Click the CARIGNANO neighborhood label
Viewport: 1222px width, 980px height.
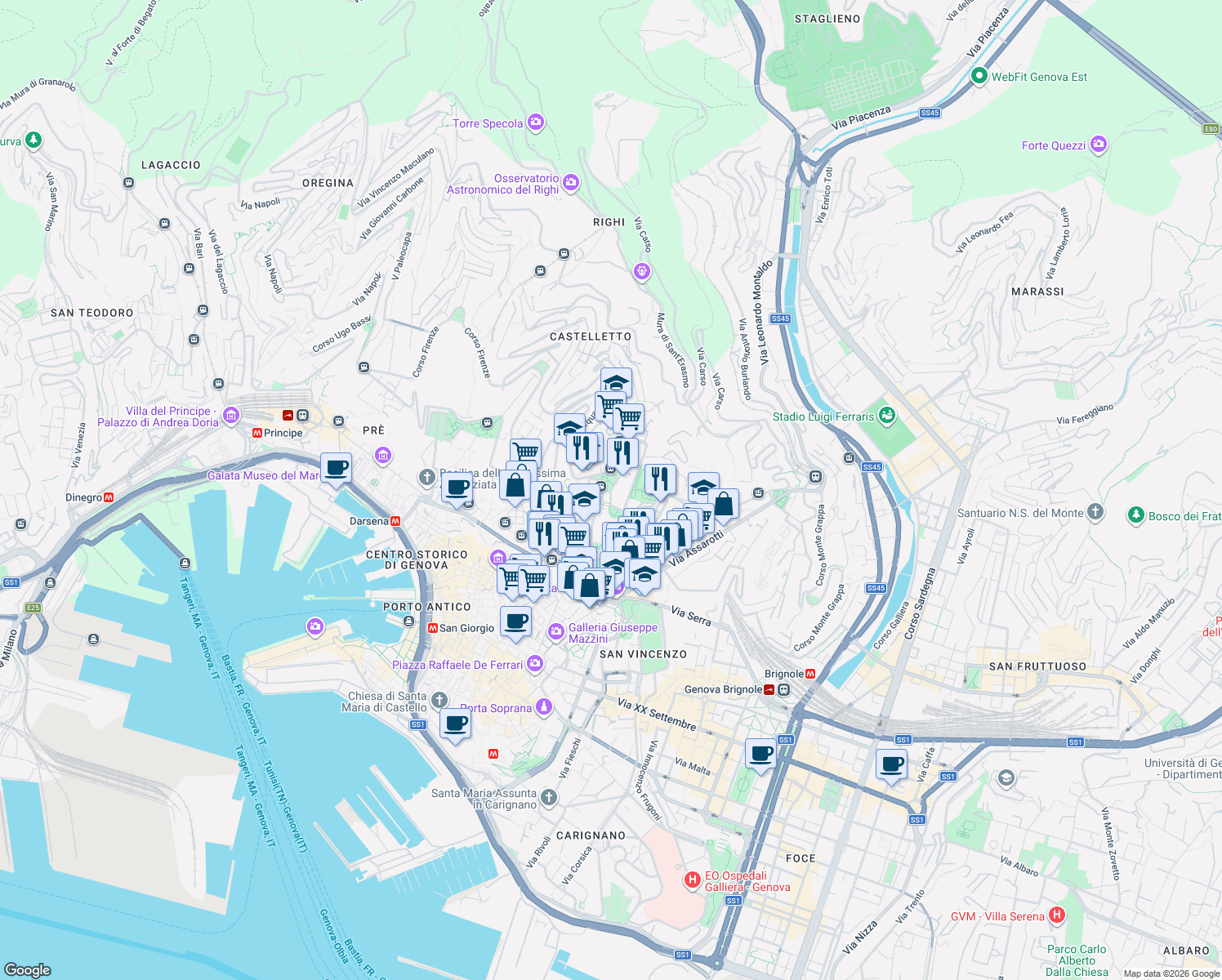[x=591, y=835]
